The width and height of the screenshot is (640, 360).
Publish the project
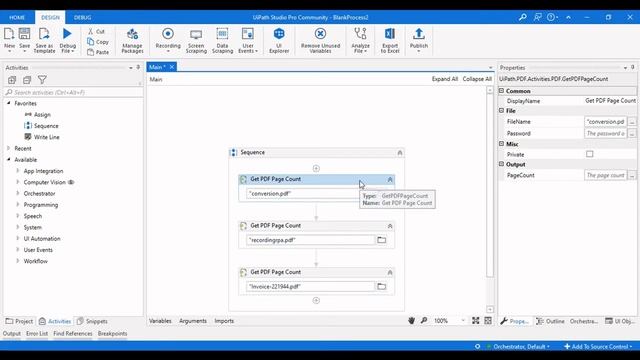(x=419, y=39)
